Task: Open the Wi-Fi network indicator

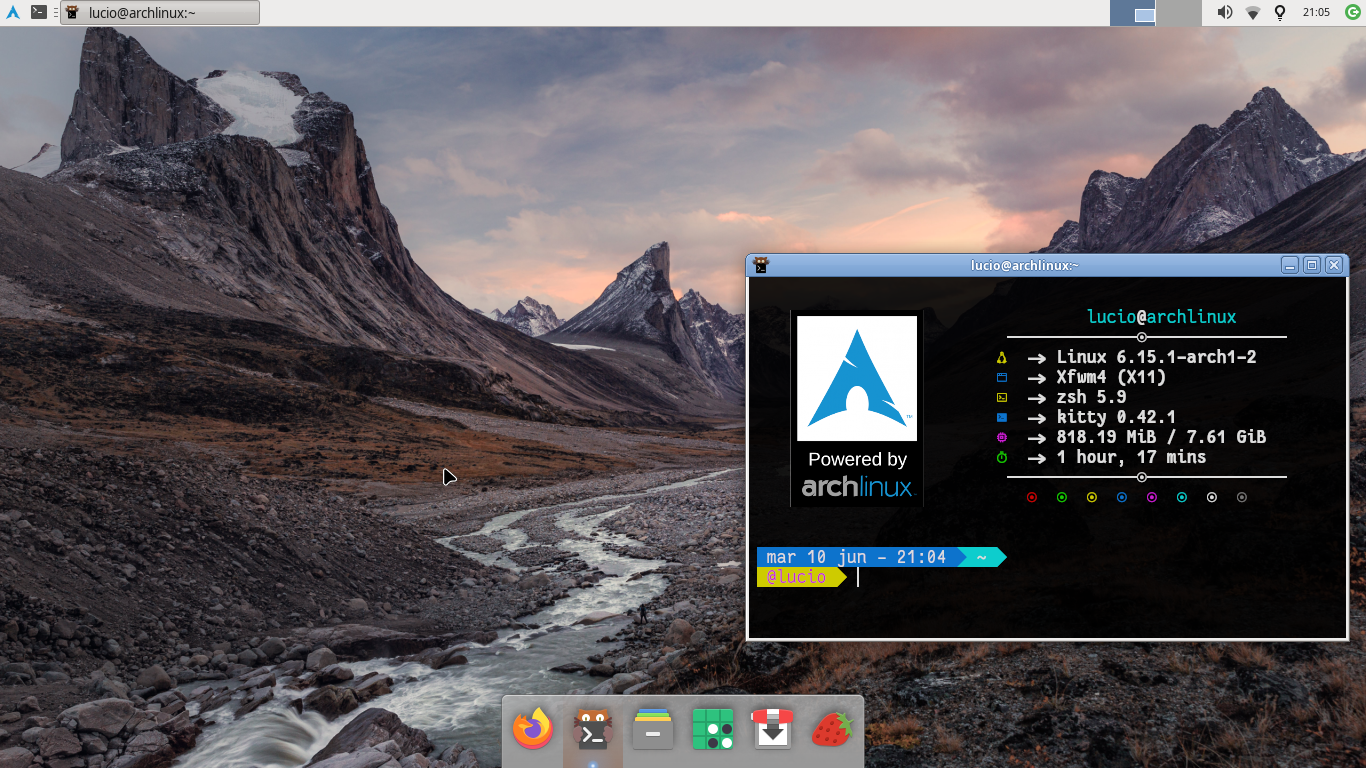Action: click(1252, 13)
